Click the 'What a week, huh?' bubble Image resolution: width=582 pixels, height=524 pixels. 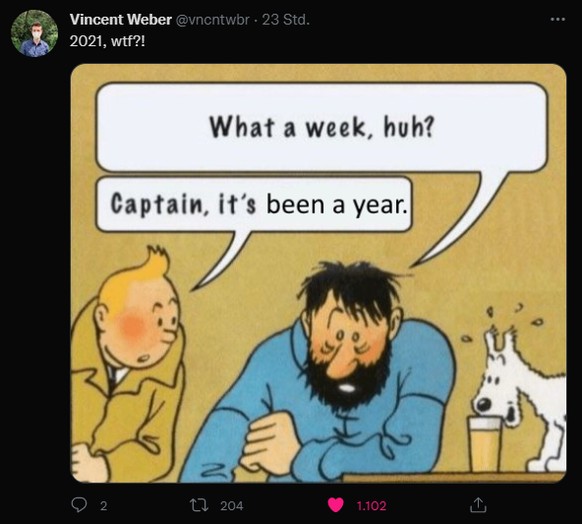point(321,127)
